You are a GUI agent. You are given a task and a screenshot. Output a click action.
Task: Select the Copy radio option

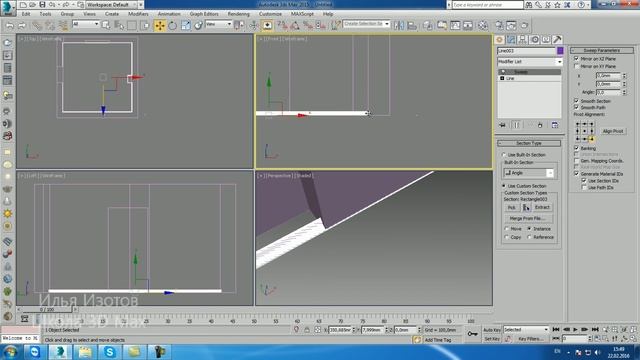[x=507, y=237]
